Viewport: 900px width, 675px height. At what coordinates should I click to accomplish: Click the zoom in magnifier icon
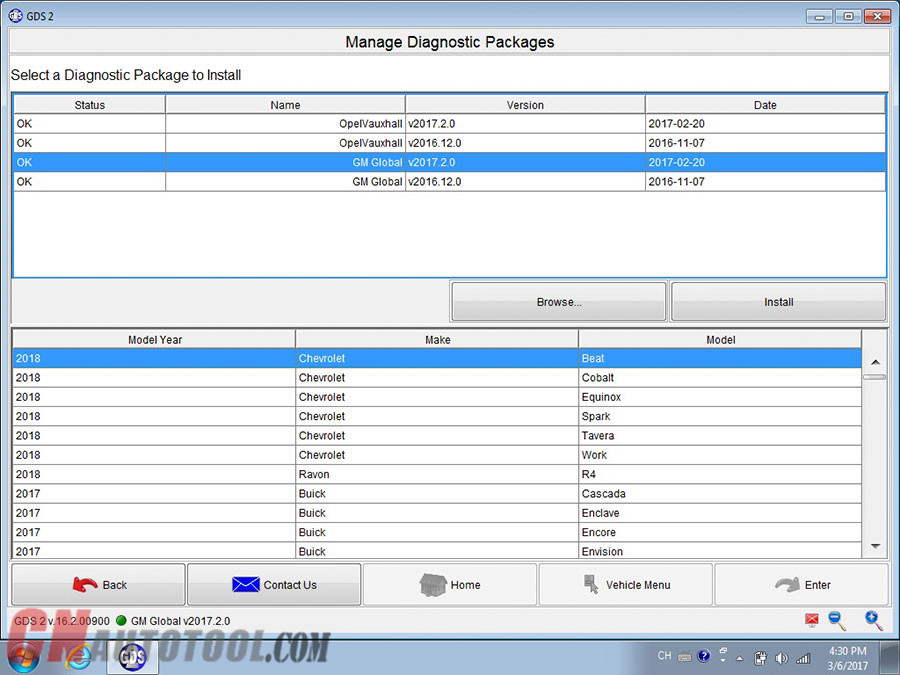click(874, 620)
